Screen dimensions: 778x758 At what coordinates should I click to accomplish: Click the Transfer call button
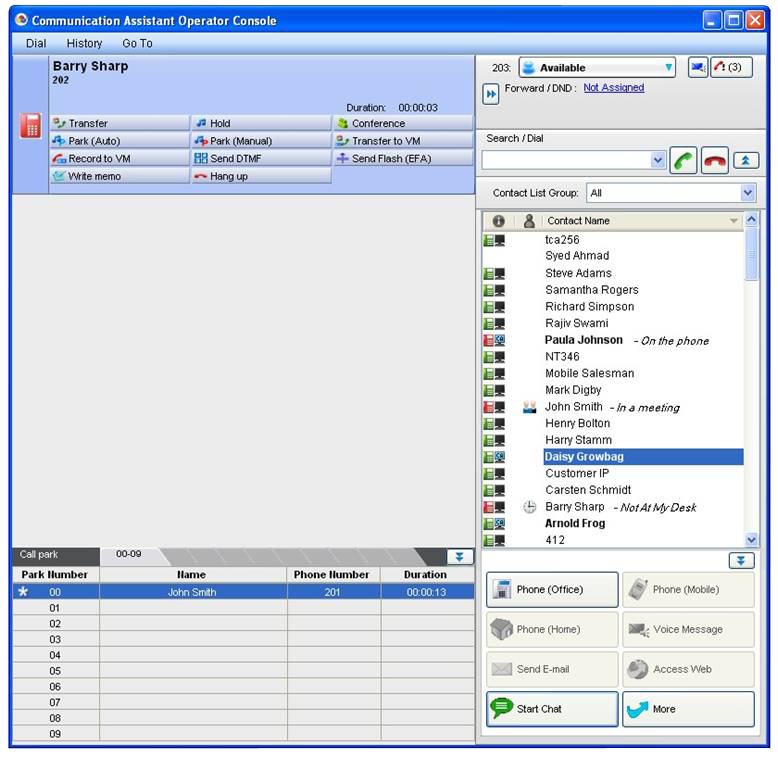point(120,123)
